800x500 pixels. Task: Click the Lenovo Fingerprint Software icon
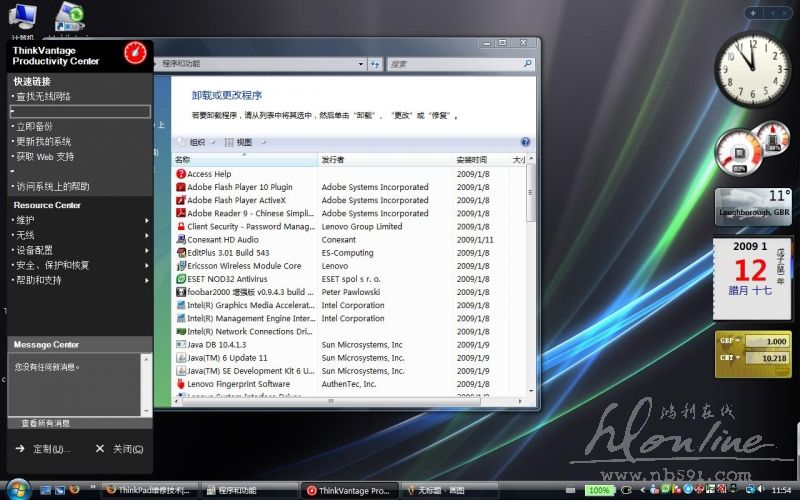click(180, 384)
